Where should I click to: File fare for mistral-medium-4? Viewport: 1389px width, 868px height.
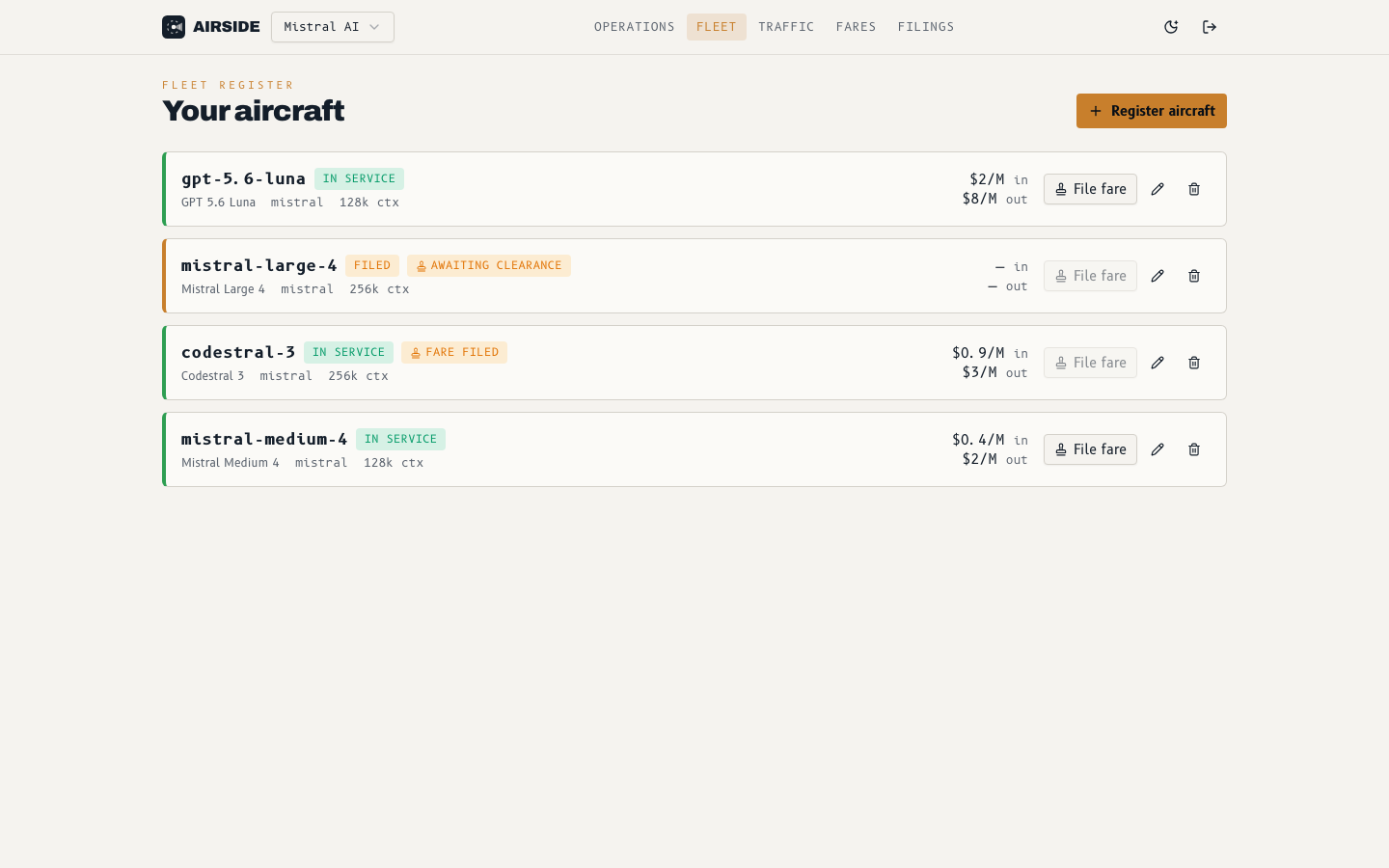coord(1090,449)
